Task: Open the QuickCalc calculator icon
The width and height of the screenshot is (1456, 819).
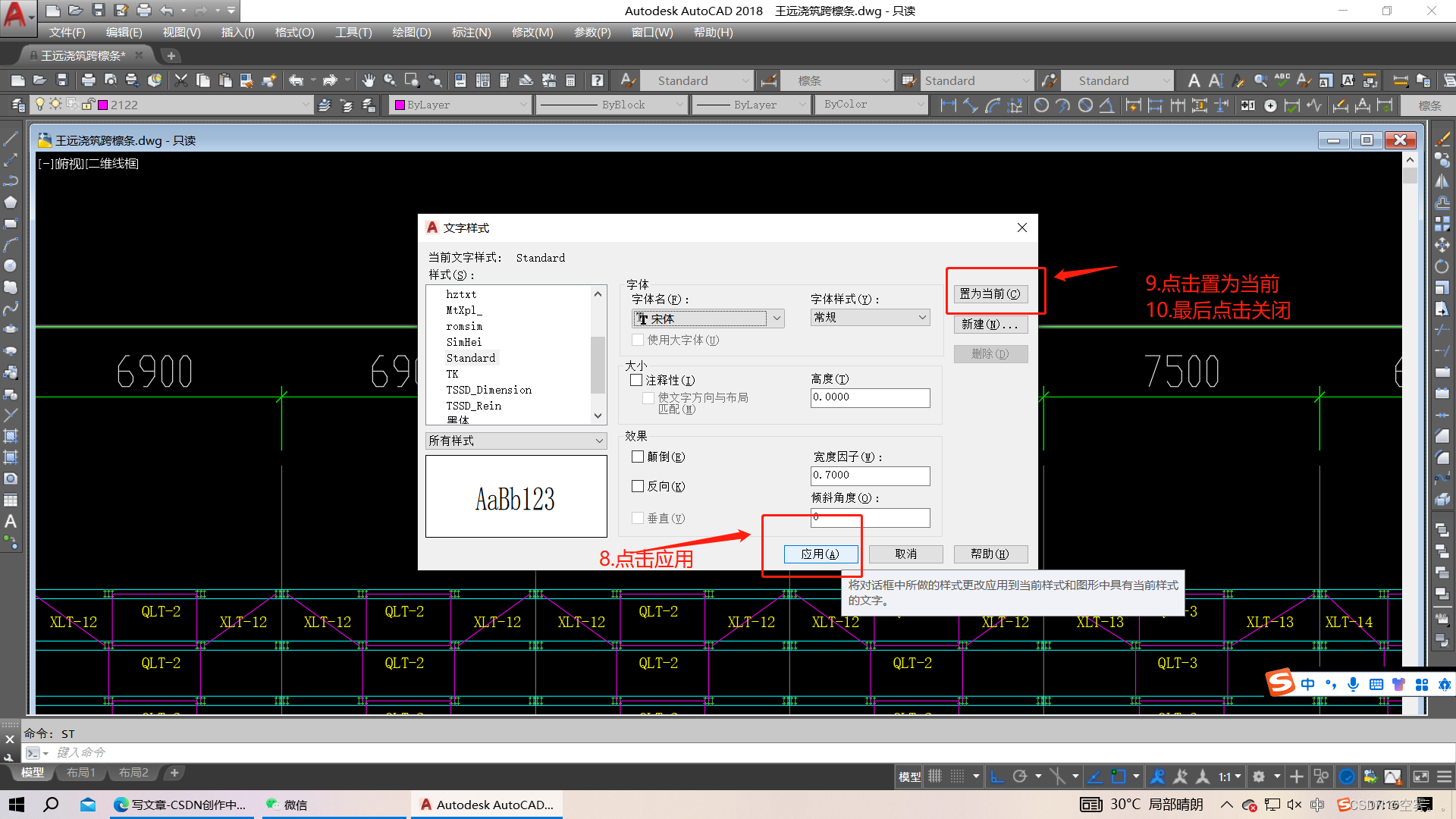Action: pyautogui.click(x=571, y=80)
